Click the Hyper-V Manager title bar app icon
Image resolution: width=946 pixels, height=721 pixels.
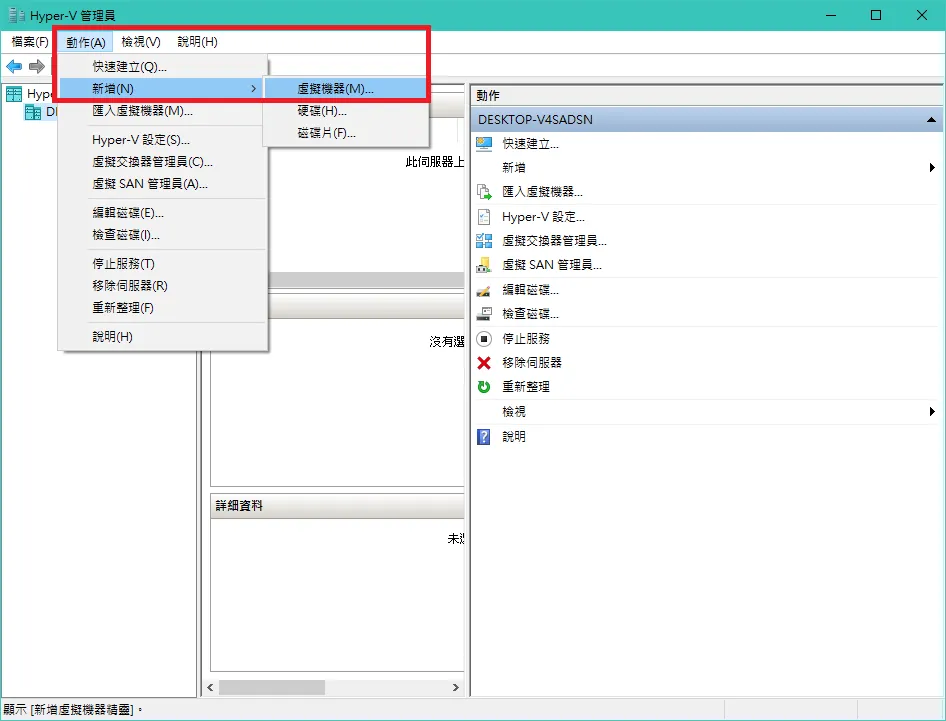tap(16, 15)
